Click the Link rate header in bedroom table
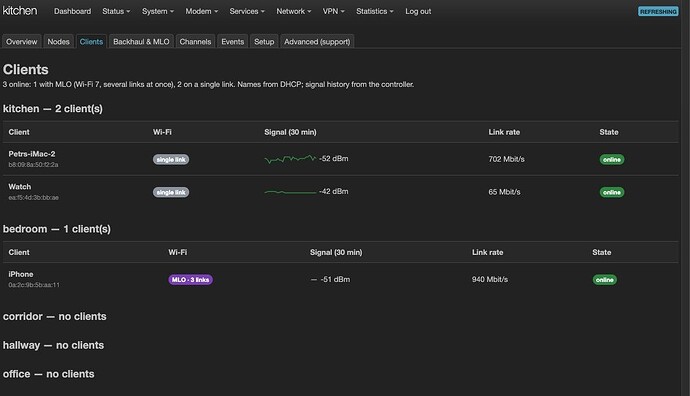Image resolution: width=690 pixels, height=396 pixels. [x=488, y=252]
